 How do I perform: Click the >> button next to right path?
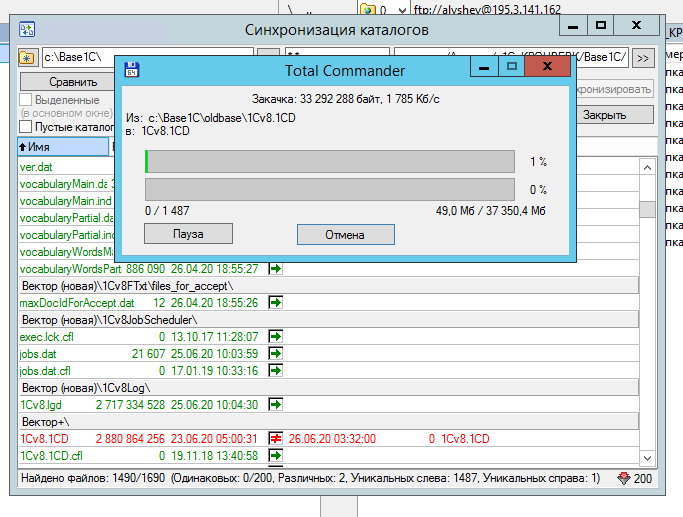(643, 58)
